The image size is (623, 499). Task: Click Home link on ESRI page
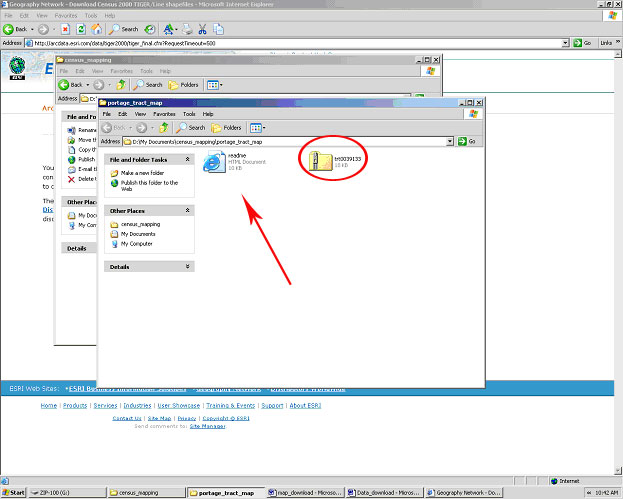tap(49, 406)
